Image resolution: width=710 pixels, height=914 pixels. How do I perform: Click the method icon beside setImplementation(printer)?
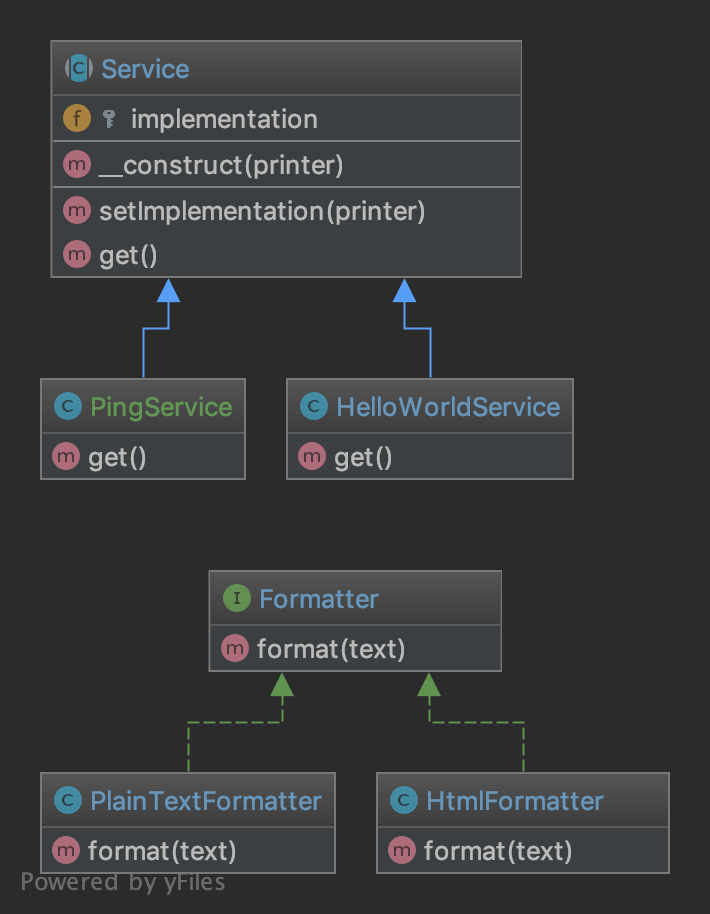pos(77,211)
